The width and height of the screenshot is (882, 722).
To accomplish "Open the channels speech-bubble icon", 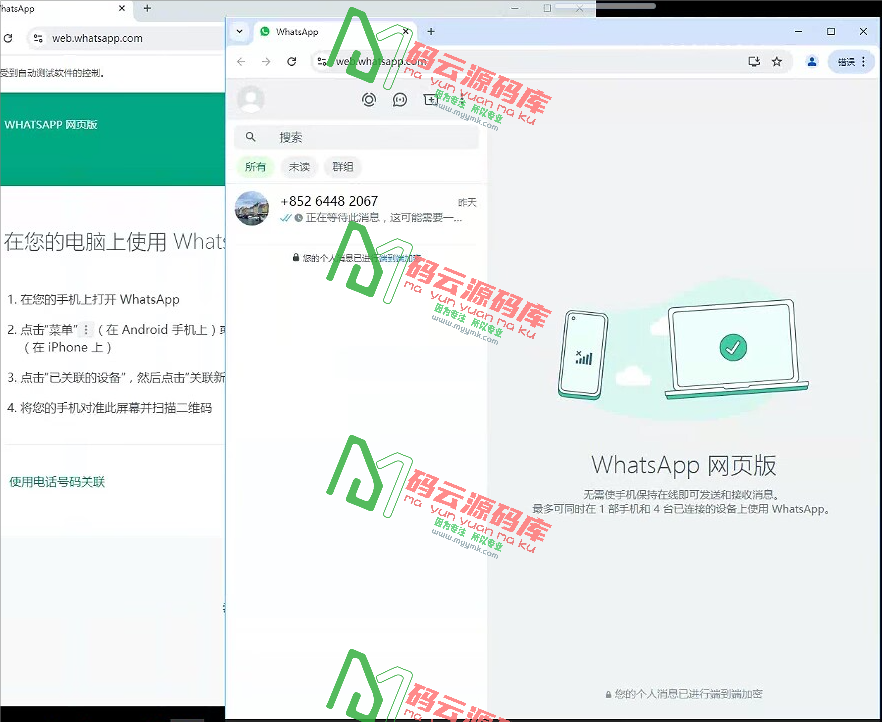I will [398, 99].
